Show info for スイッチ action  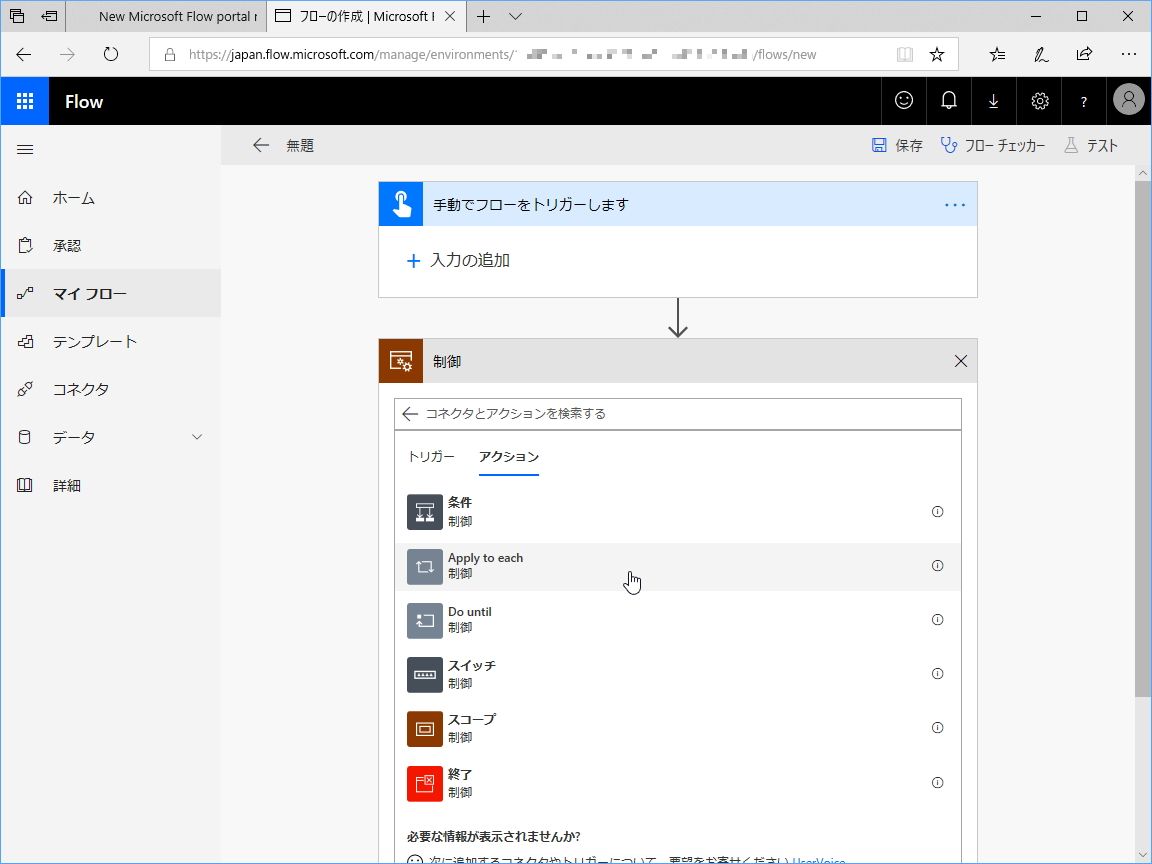pyautogui.click(x=937, y=674)
